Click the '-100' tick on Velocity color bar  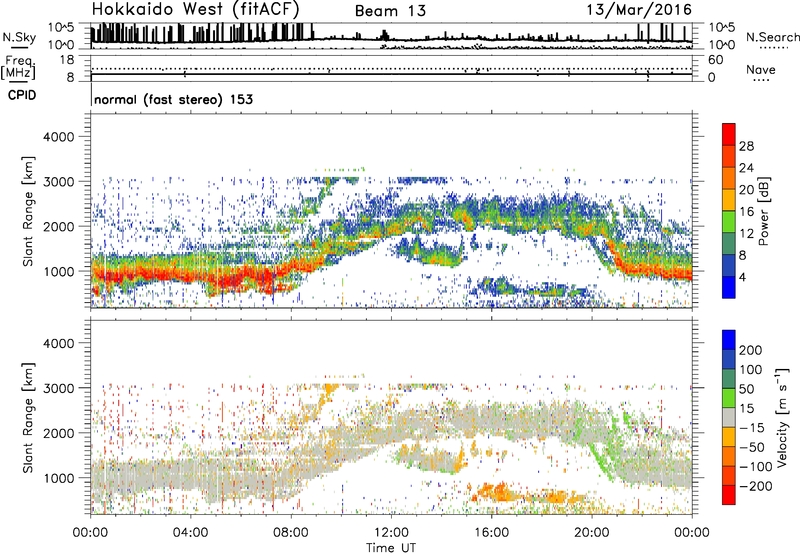756,467
